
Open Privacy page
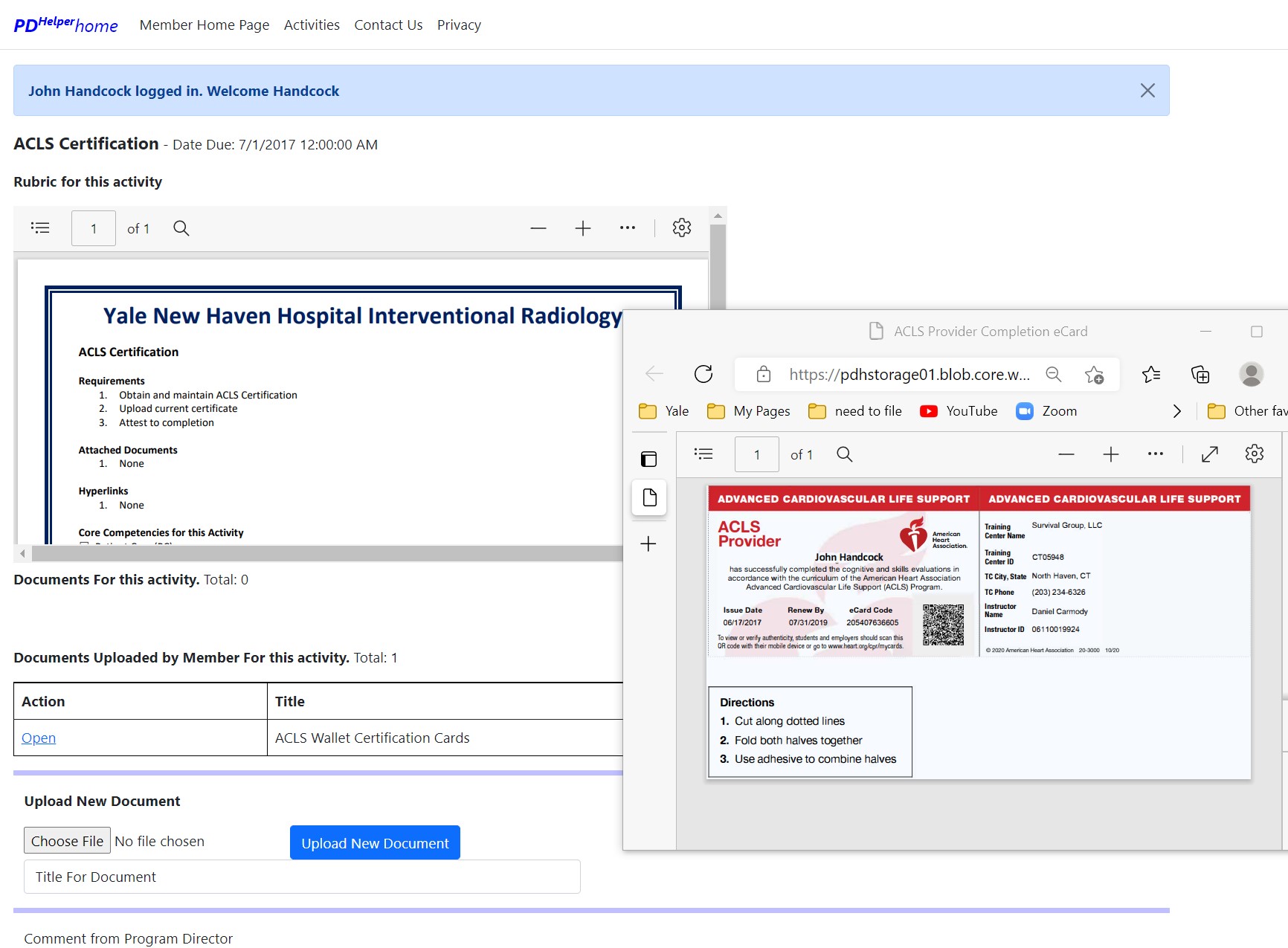click(459, 25)
